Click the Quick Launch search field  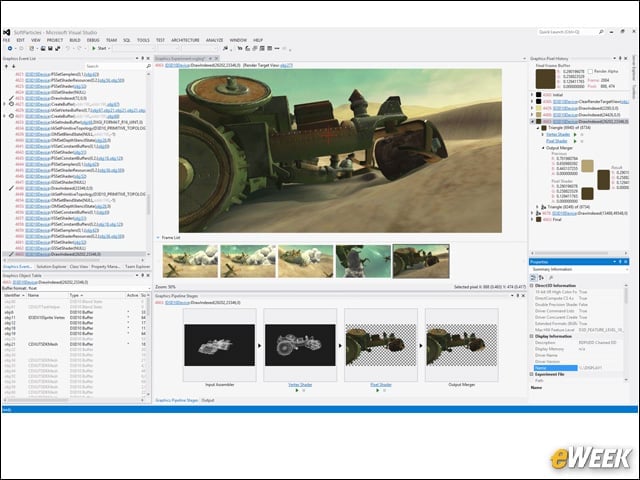(567, 32)
